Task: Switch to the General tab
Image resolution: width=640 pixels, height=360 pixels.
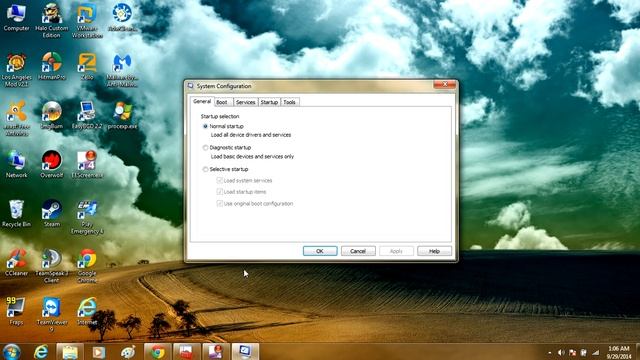Action: pyautogui.click(x=202, y=101)
